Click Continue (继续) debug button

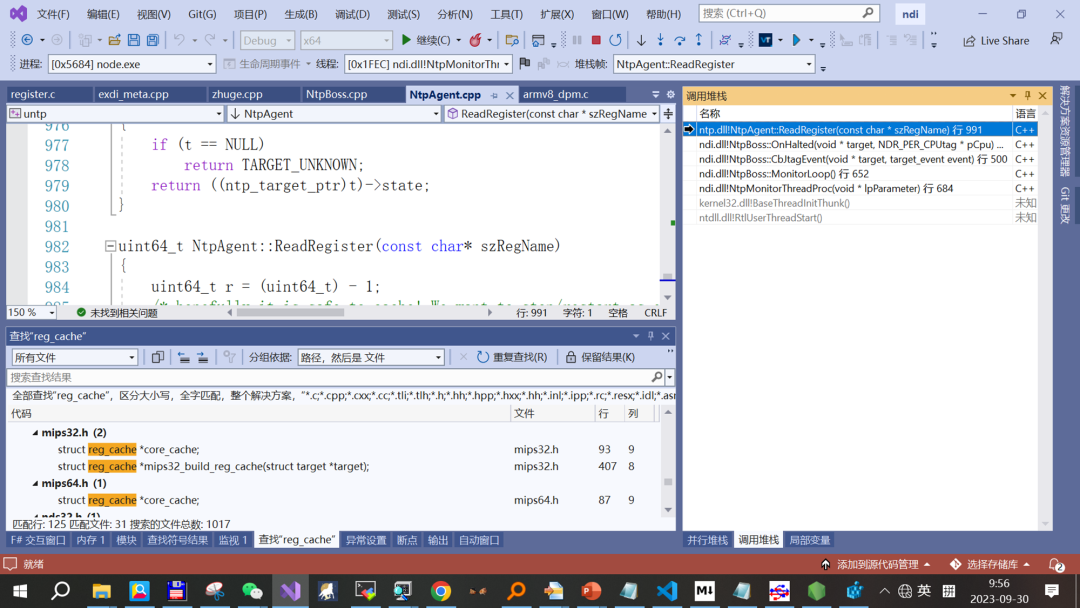pos(426,41)
